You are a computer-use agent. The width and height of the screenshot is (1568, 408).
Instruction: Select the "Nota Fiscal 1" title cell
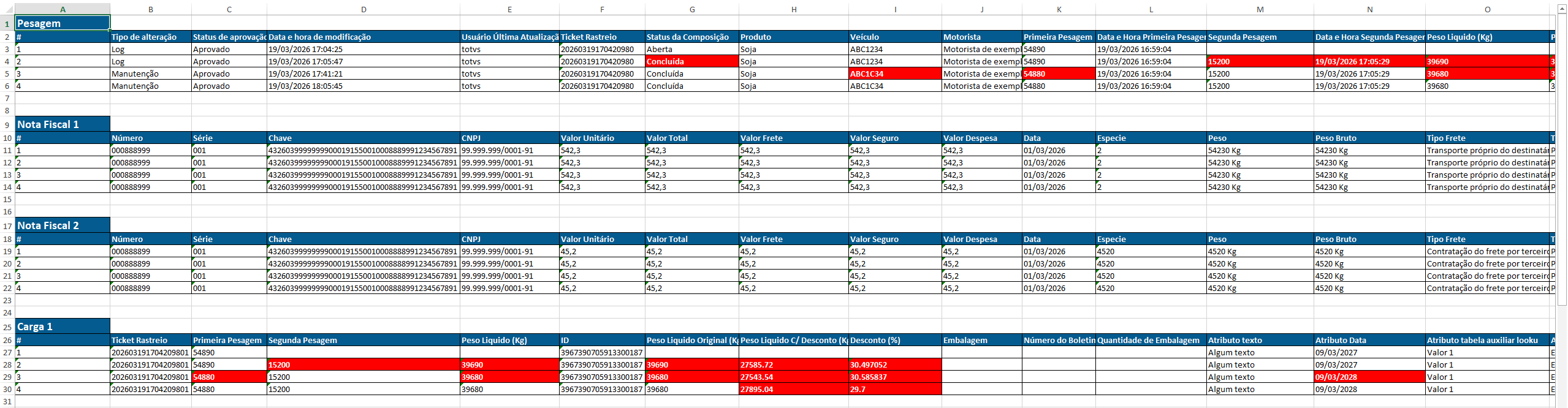click(x=63, y=124)
